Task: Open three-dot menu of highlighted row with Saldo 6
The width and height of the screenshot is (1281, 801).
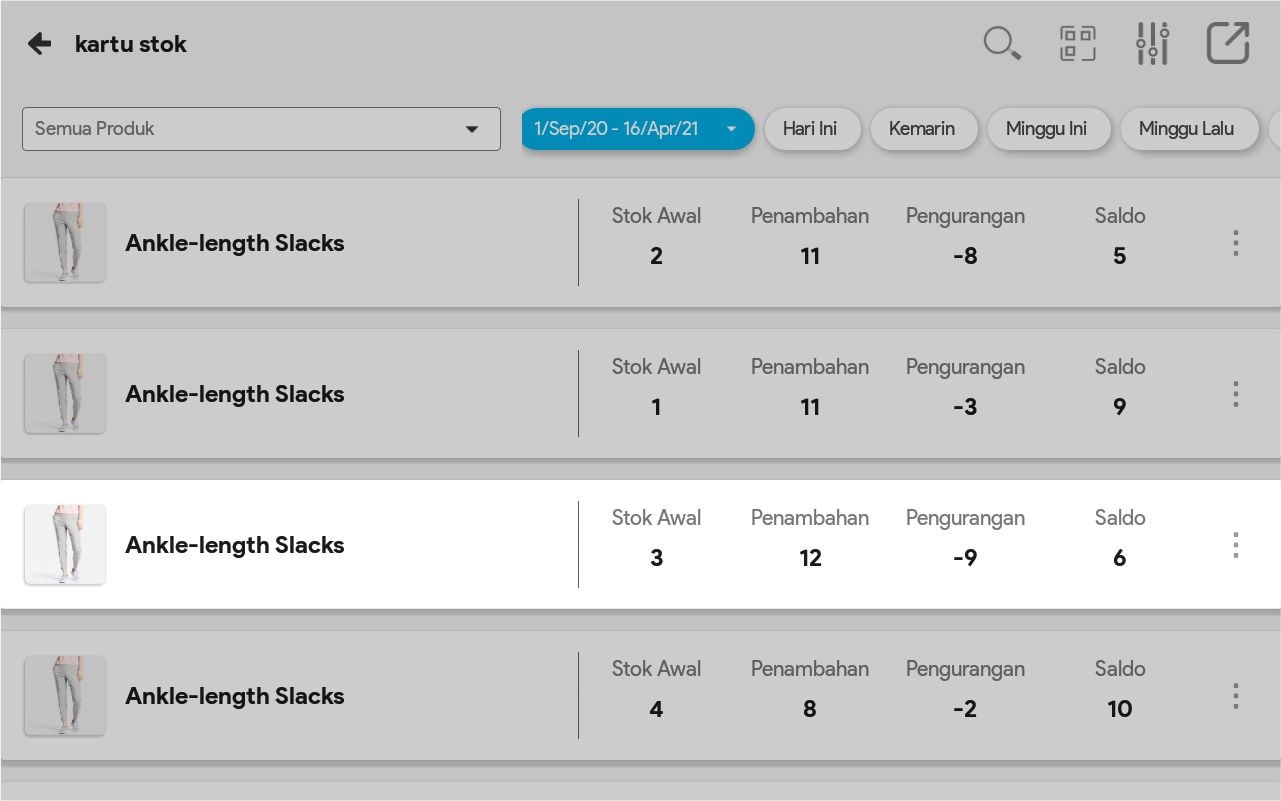Action: click(x=1236, y=545)
